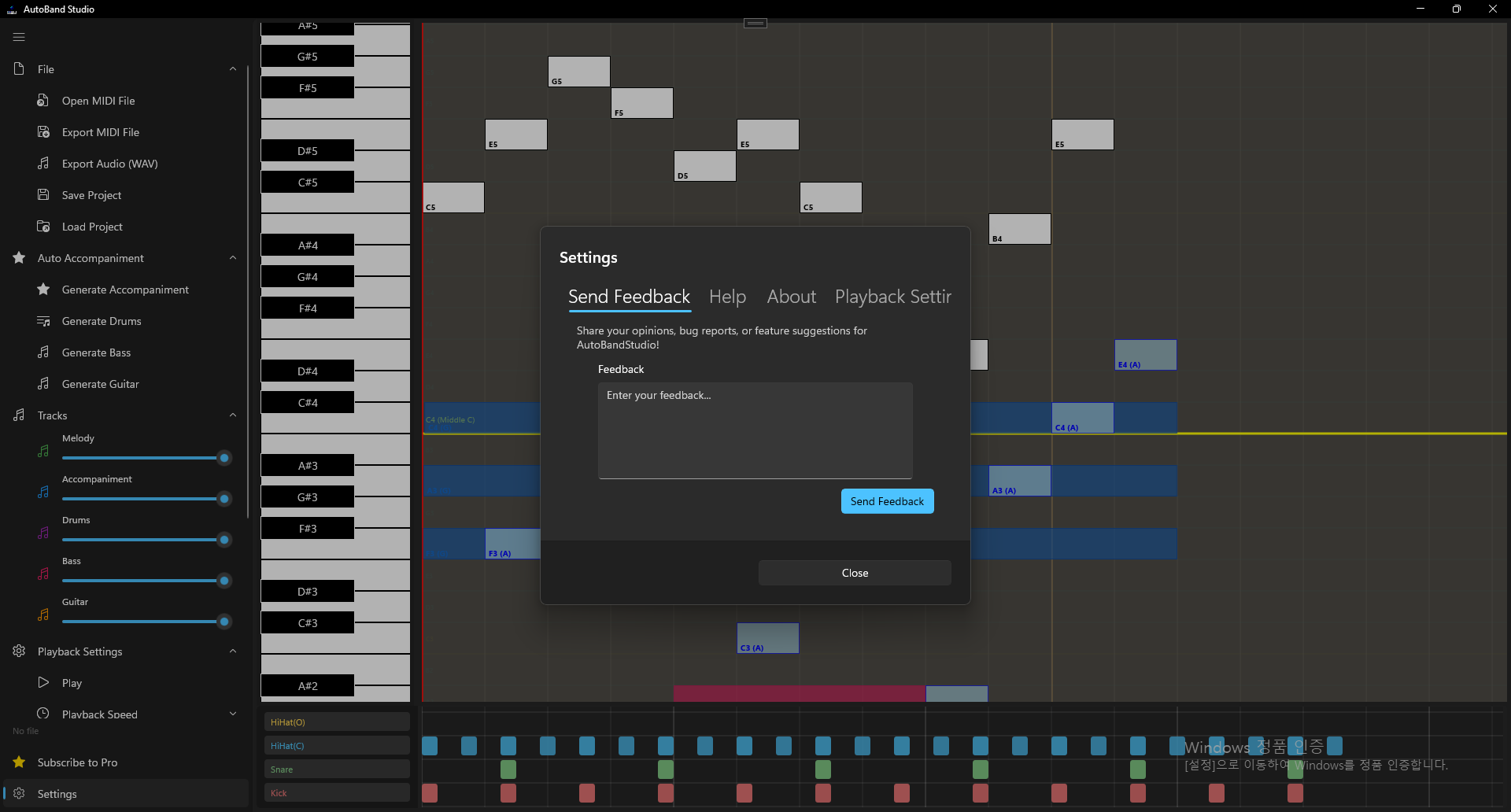Open the hamburger menu at top left
Image resolution: width=1511 pixels, height=812 pixels.
click(x=18, y=37)
